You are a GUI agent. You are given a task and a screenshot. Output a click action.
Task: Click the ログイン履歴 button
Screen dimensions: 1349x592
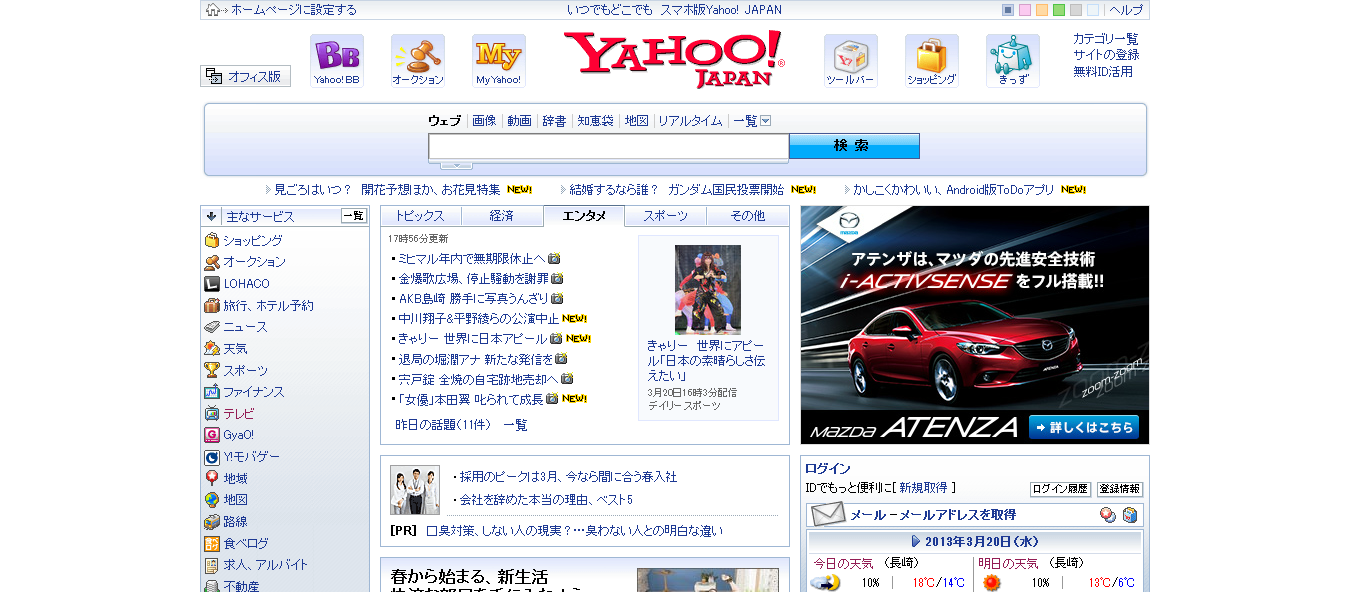tap(1060, 489)
